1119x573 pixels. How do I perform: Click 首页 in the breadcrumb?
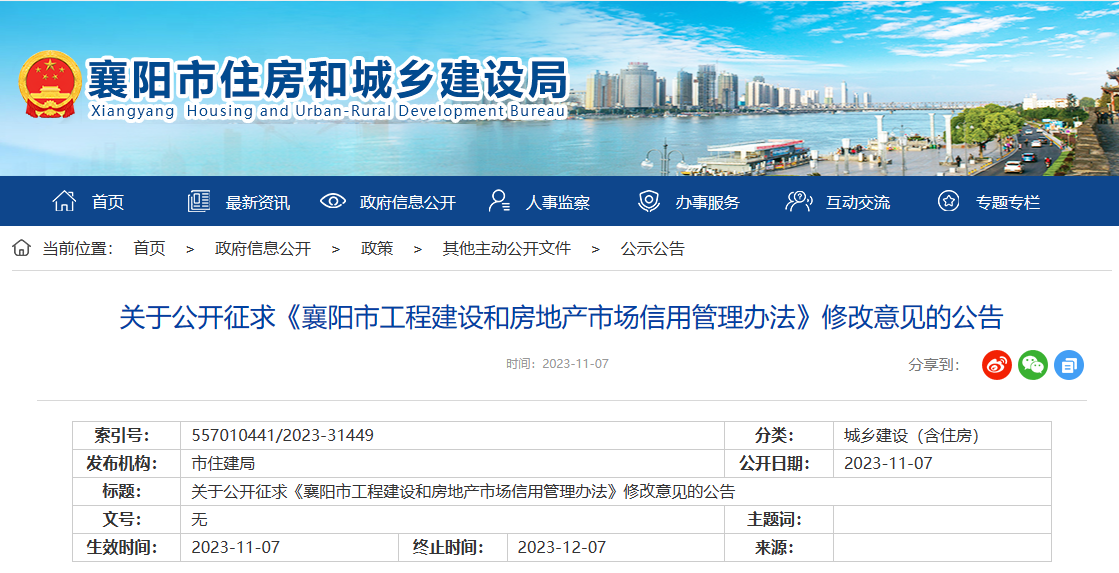click(149, 248)
